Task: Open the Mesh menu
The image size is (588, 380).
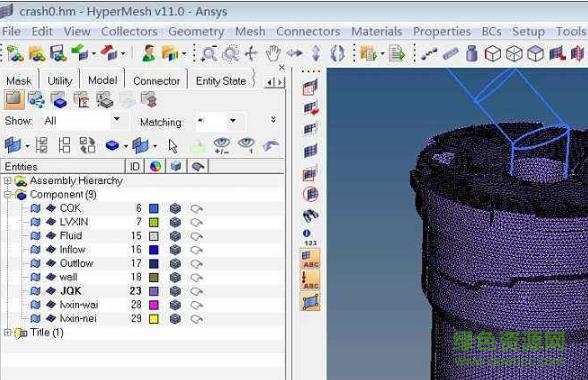Action: point(250,32)
